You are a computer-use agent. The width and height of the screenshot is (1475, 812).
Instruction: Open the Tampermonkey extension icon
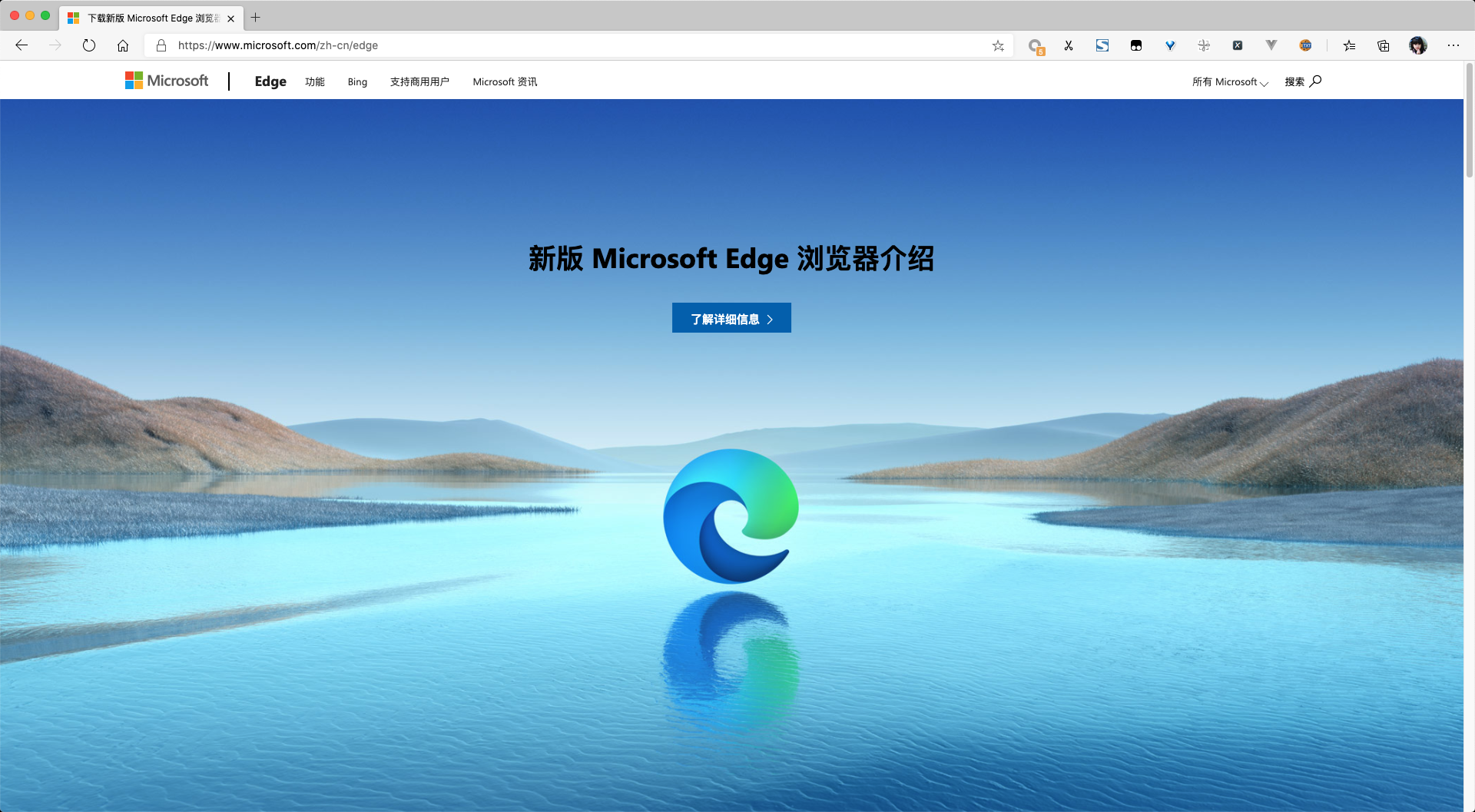point(1136,45)
